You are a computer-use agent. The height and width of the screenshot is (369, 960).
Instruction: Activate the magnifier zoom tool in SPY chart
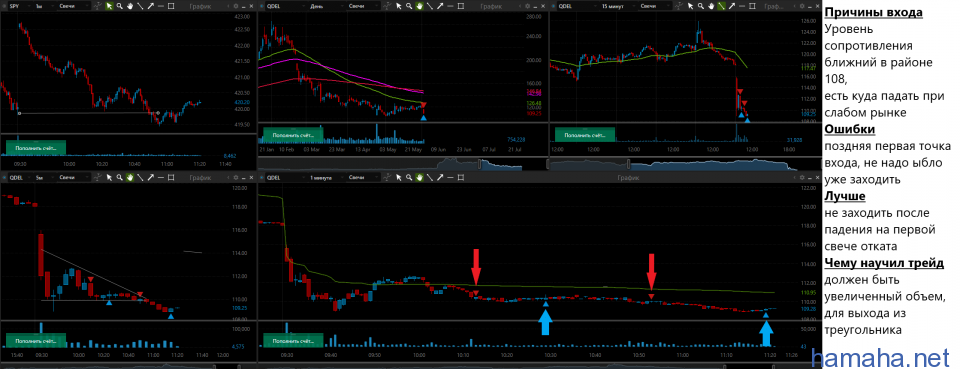119,6
